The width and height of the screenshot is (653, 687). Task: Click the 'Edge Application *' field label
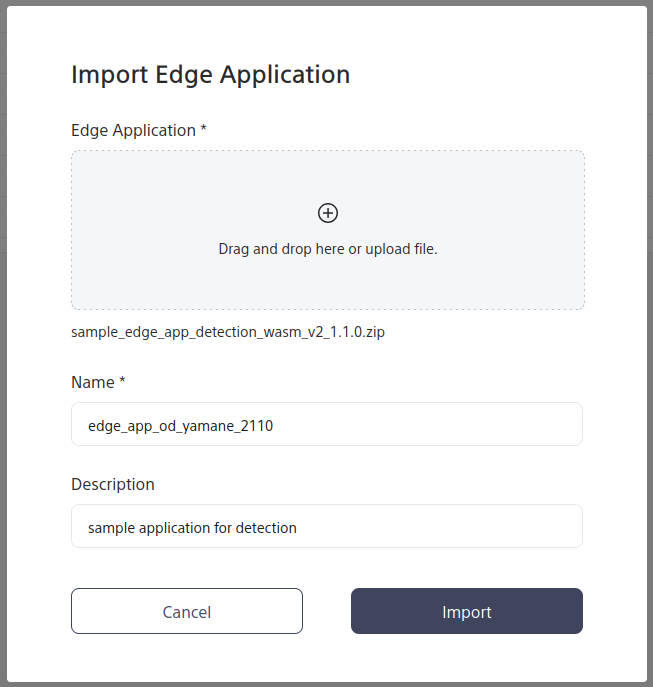point(133,130)
